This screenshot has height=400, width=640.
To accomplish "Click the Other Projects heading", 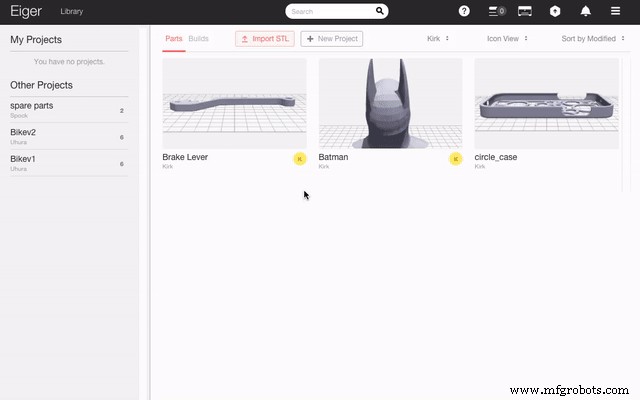I will click(x=41, y=85).
